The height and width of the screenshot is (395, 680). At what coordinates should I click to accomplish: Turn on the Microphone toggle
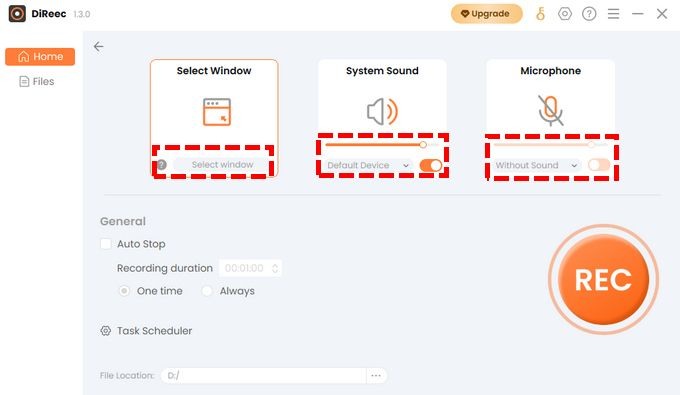[x=599, y=165]
